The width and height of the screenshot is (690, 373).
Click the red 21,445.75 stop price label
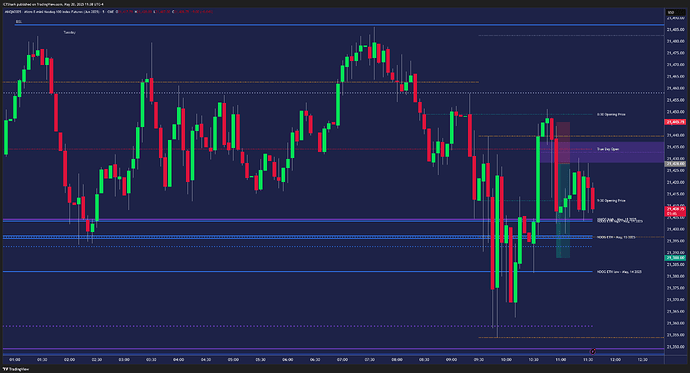[x=675, y=122]
